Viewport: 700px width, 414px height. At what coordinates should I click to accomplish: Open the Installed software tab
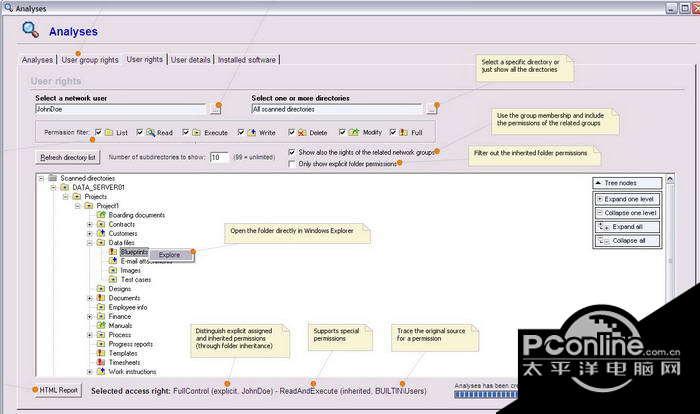pos(246,60)
